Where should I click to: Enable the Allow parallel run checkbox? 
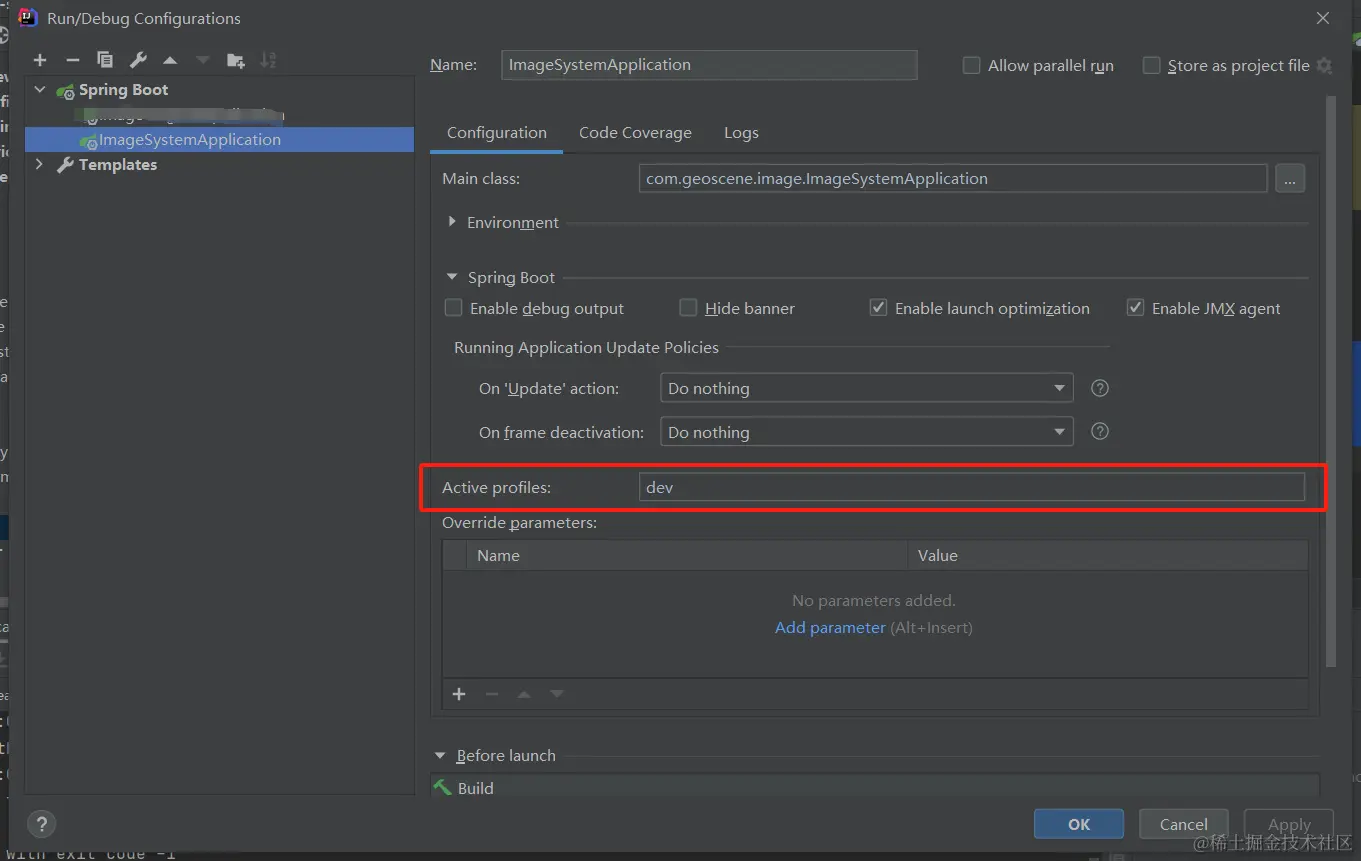tap(971, 66)
